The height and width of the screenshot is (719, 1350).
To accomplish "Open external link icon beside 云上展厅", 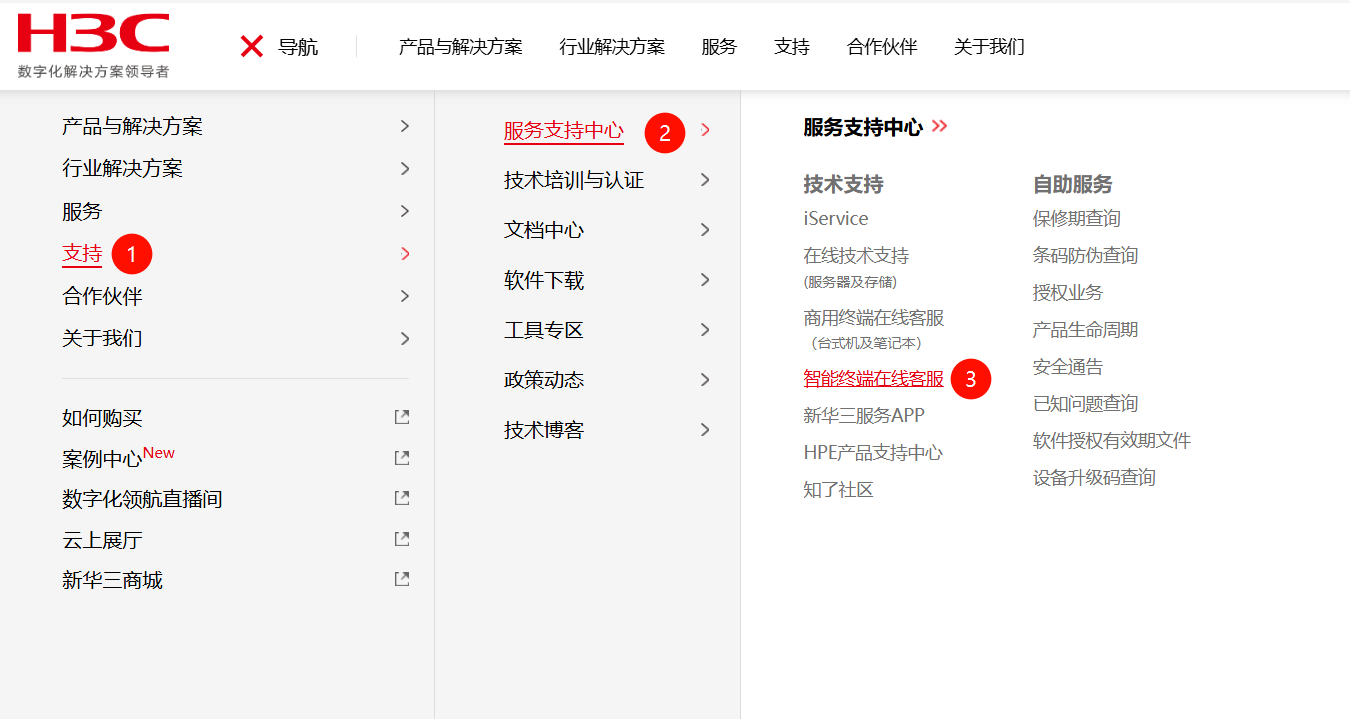I will [402, 539].
